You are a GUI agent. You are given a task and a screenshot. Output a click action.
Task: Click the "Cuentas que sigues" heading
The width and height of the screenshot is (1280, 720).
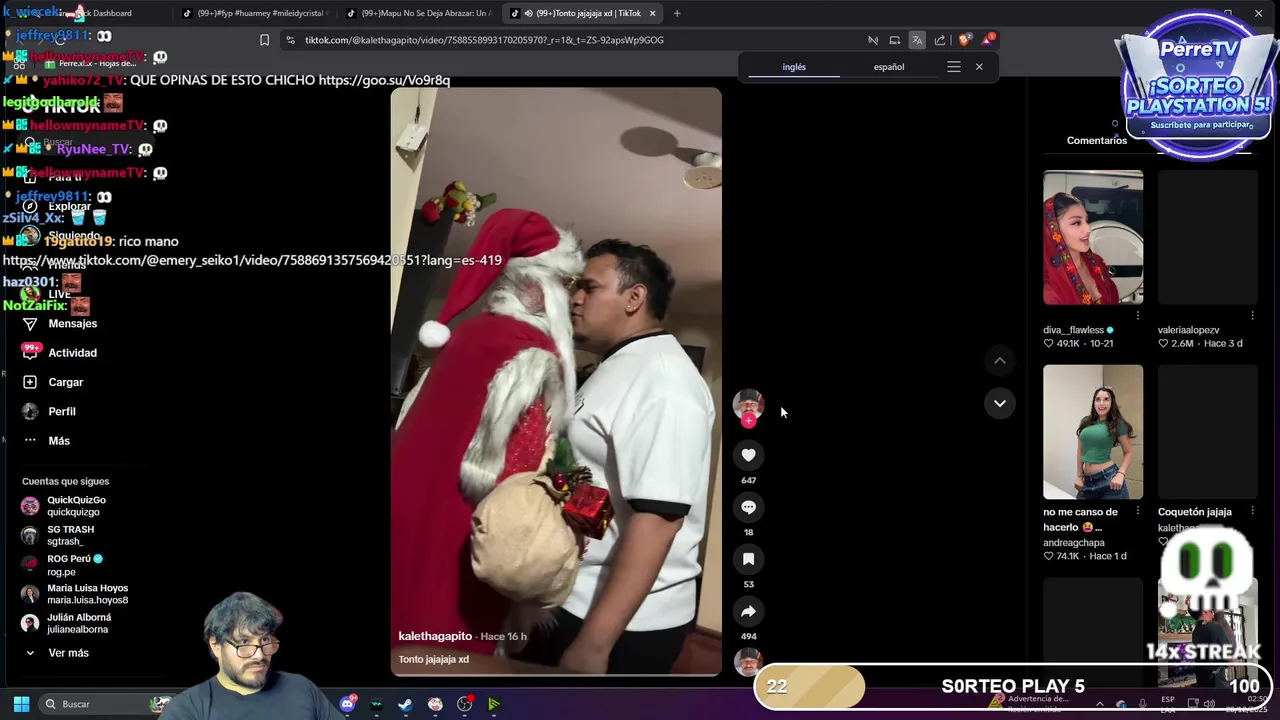coord(65,481)
